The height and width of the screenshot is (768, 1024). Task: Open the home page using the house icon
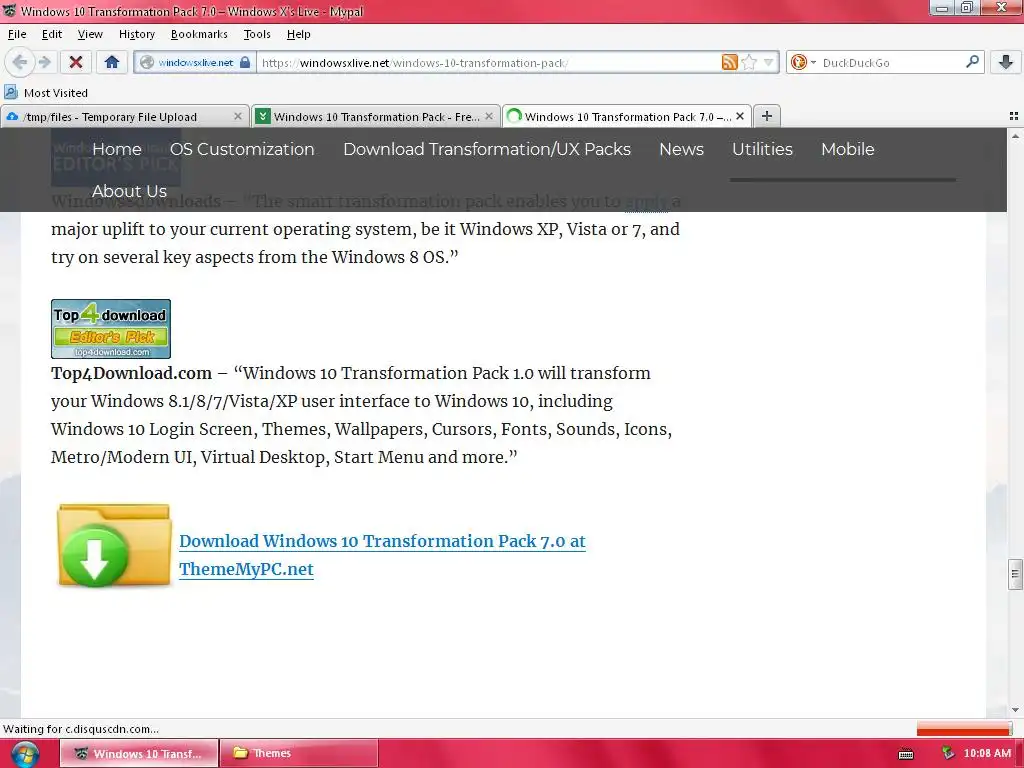(x=112, y=62)
